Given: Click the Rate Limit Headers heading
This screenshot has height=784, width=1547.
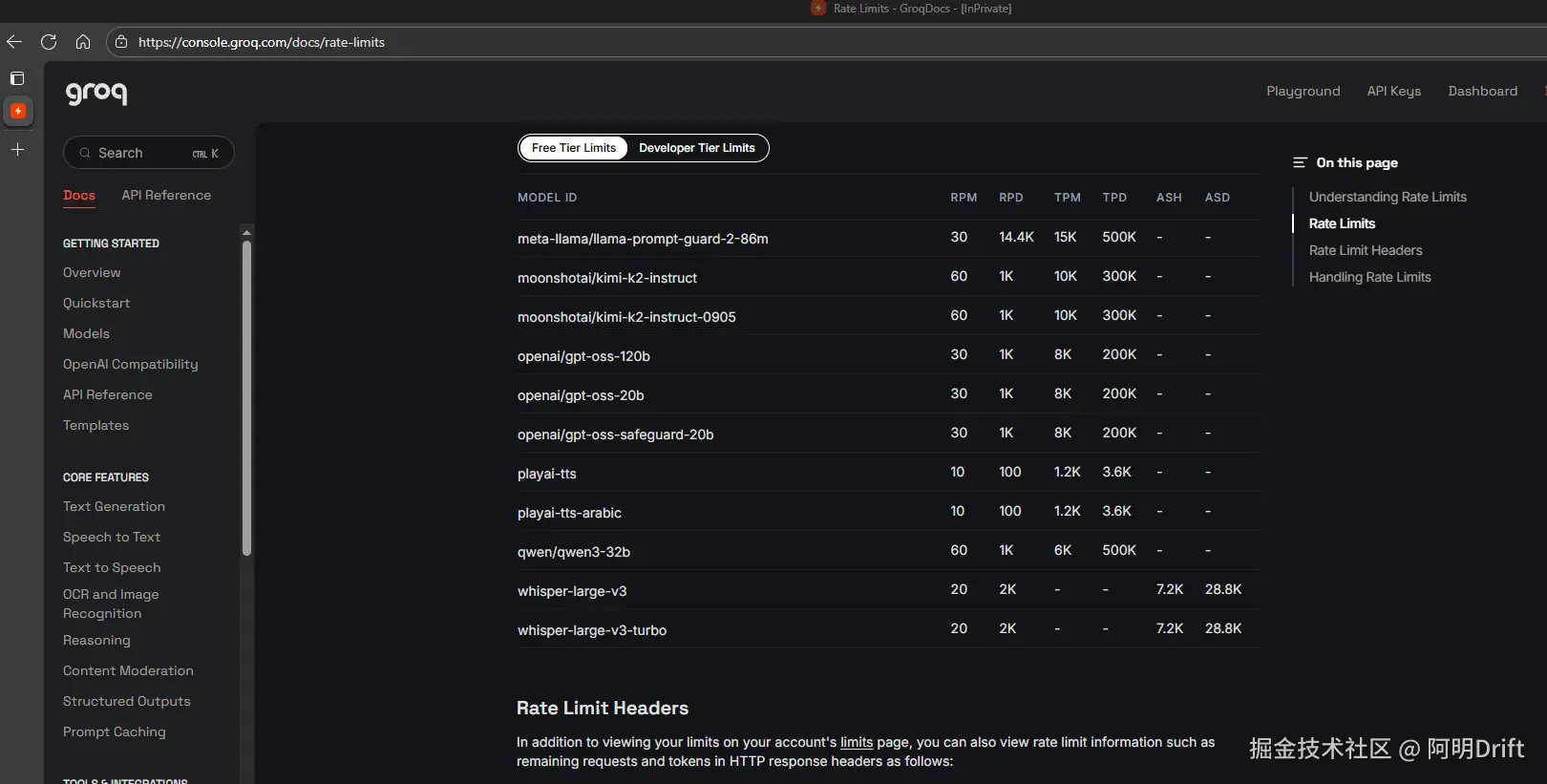Looking at the screenshot, I should 603,708.
